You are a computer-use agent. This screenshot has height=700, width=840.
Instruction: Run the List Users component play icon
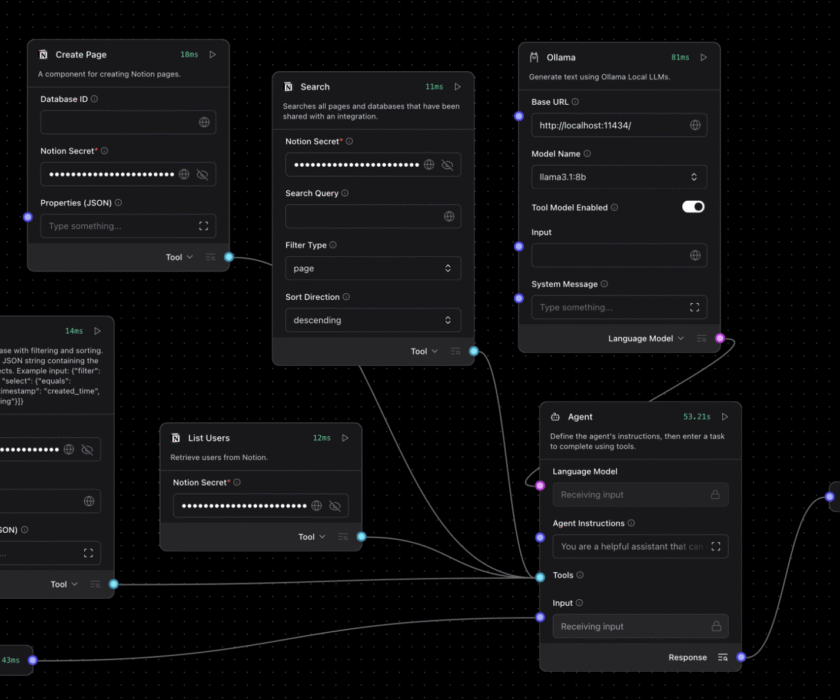346,438
